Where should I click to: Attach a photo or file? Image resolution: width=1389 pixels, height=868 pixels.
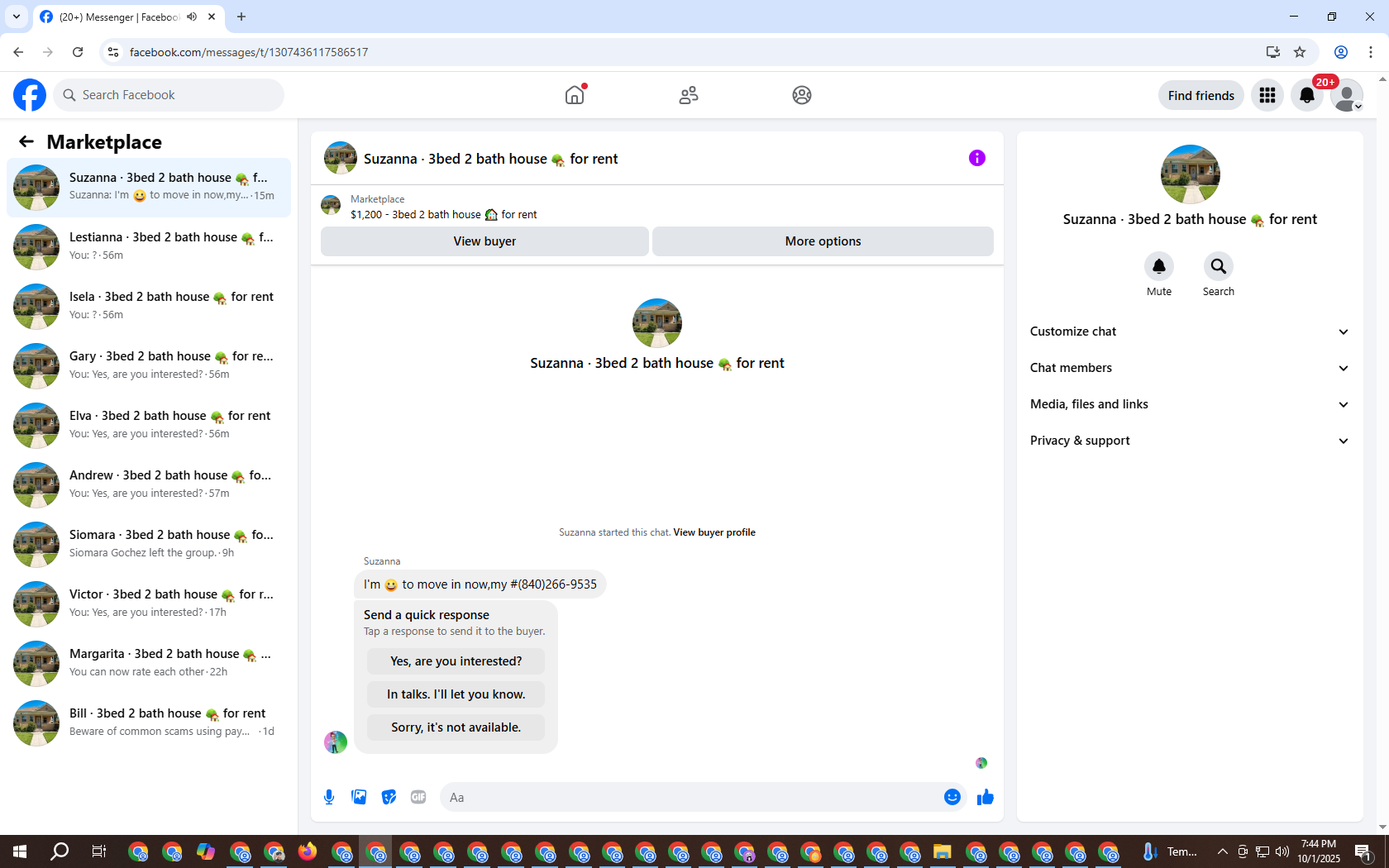point(359,797)
